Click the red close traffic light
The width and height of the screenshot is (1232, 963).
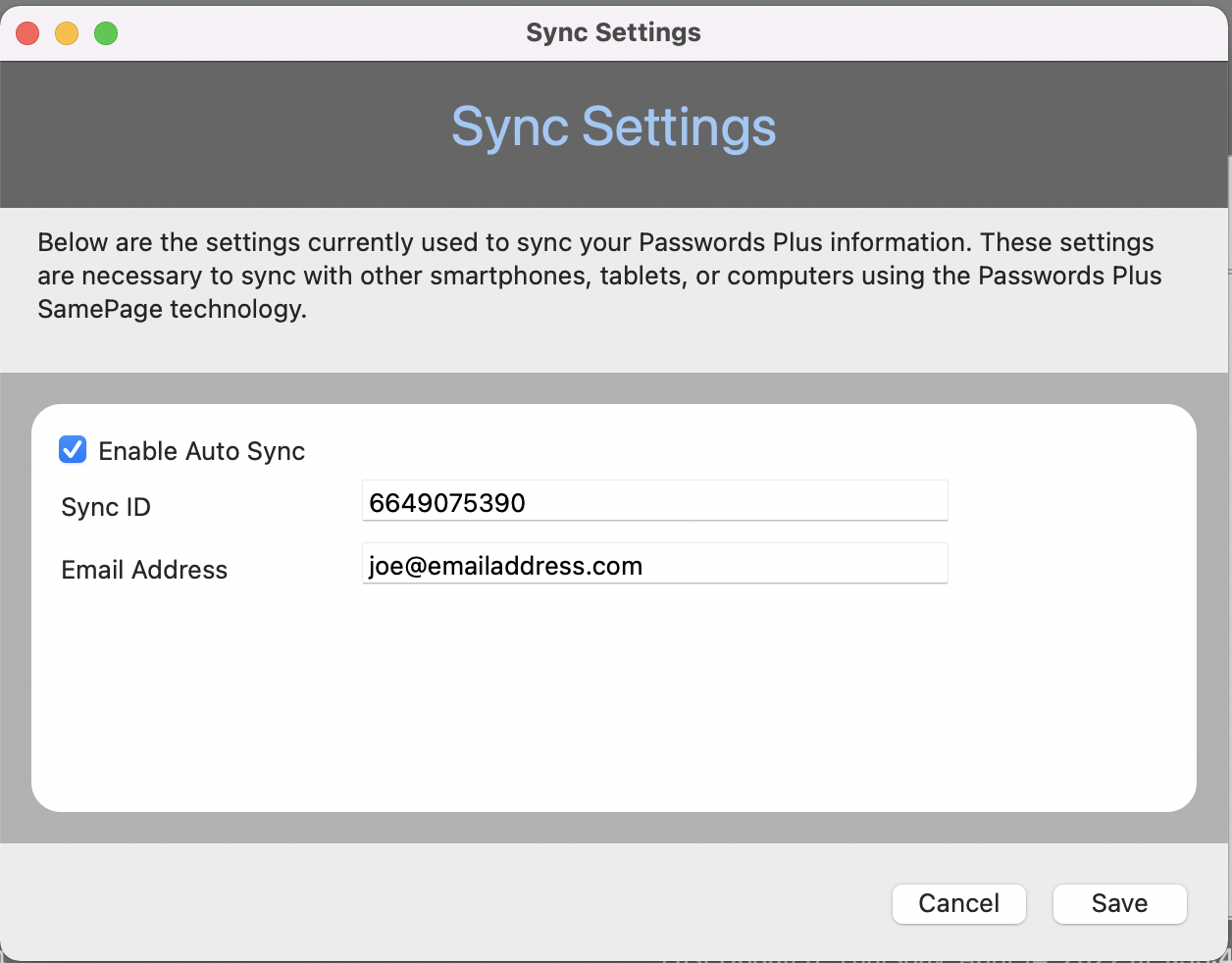(27, 32)
